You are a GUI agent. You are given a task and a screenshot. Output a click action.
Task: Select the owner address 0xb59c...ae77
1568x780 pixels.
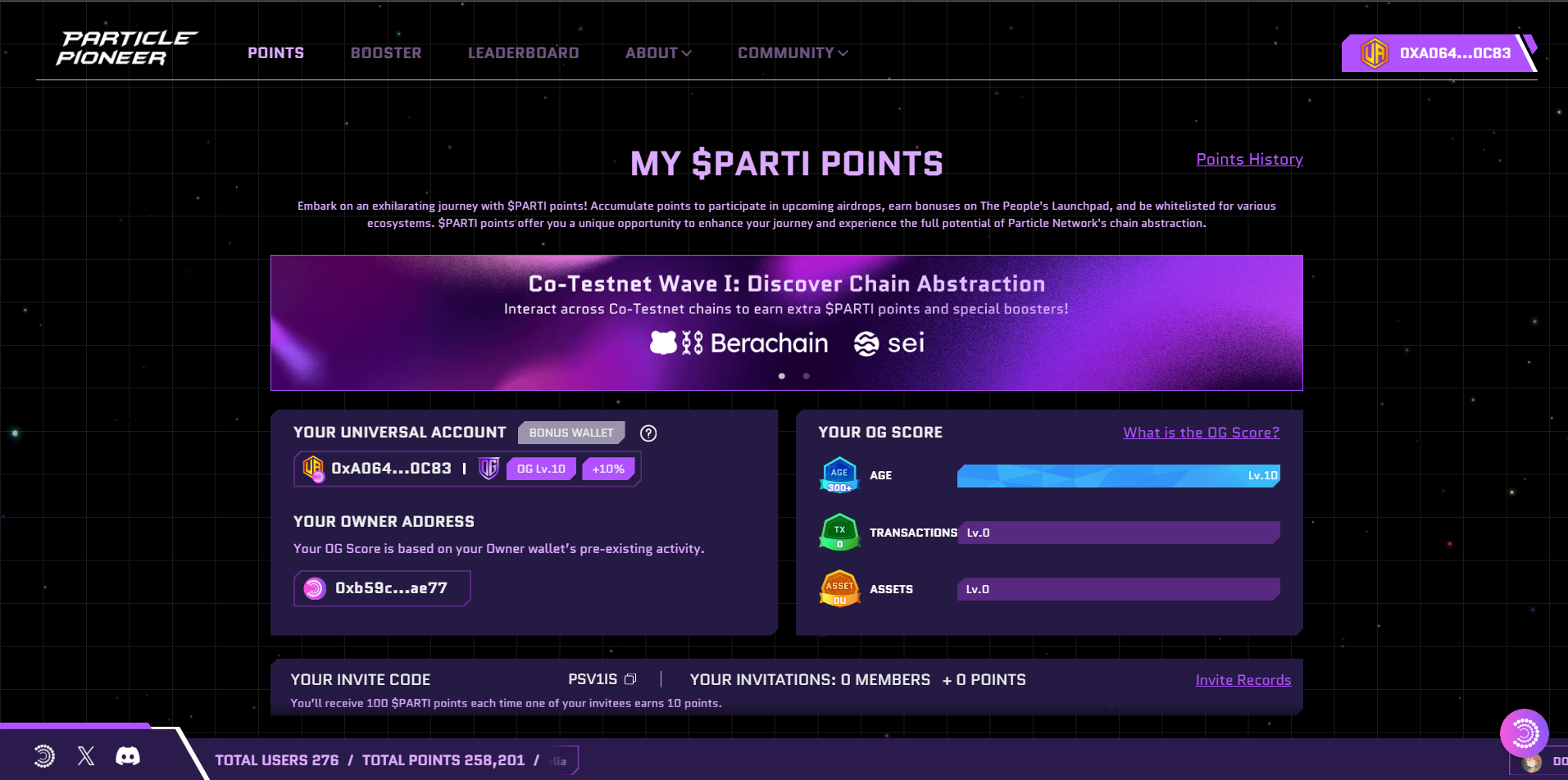click(382, 588)
